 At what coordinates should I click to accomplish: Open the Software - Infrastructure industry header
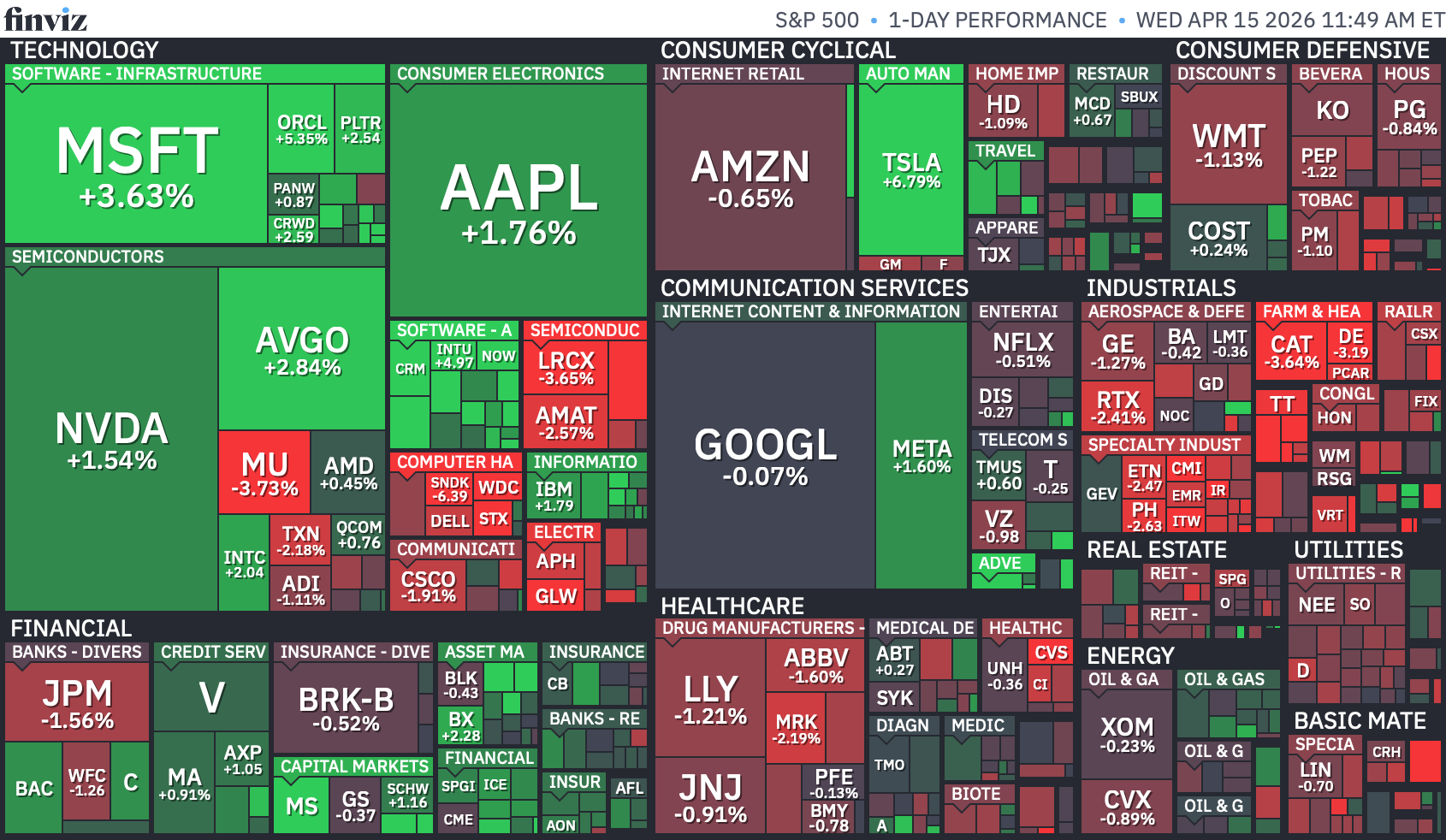point(137,74)
